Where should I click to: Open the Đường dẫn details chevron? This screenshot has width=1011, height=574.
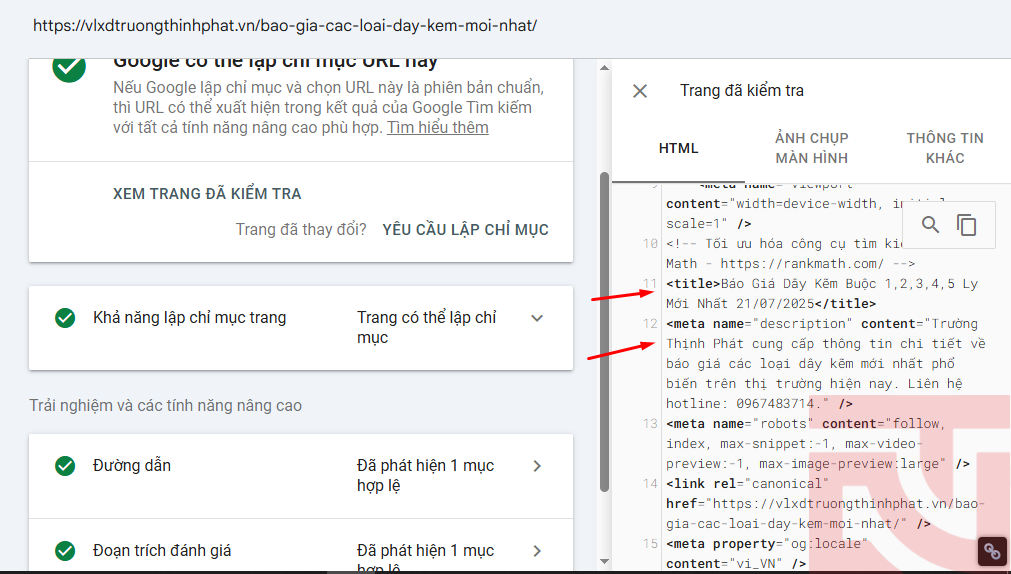(x=537, y=466)
